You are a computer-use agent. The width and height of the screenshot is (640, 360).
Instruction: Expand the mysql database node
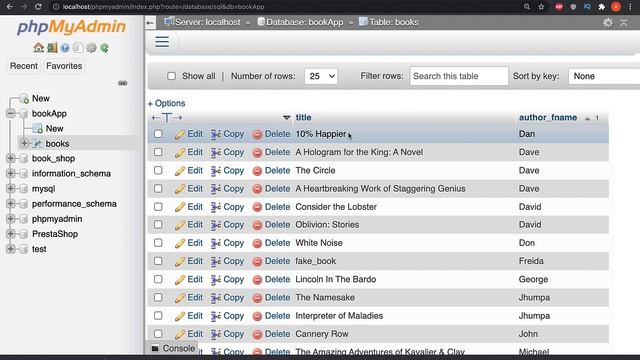[x=11, y=188]
